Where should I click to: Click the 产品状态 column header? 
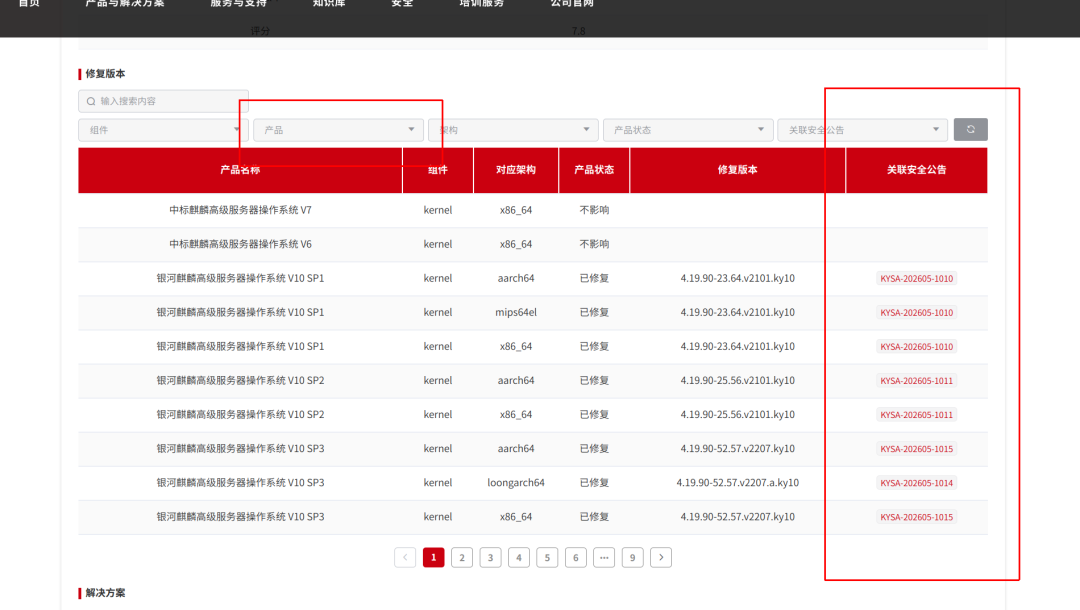[x=594, y=170]
